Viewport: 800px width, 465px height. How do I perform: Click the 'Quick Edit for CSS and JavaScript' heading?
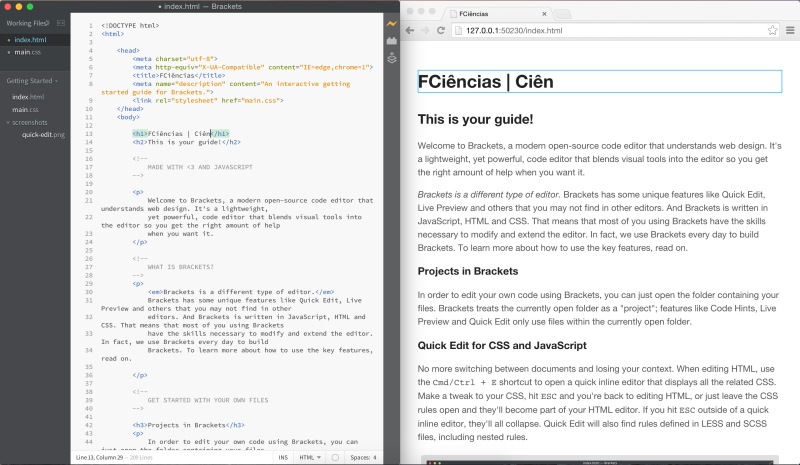[502, 346]
